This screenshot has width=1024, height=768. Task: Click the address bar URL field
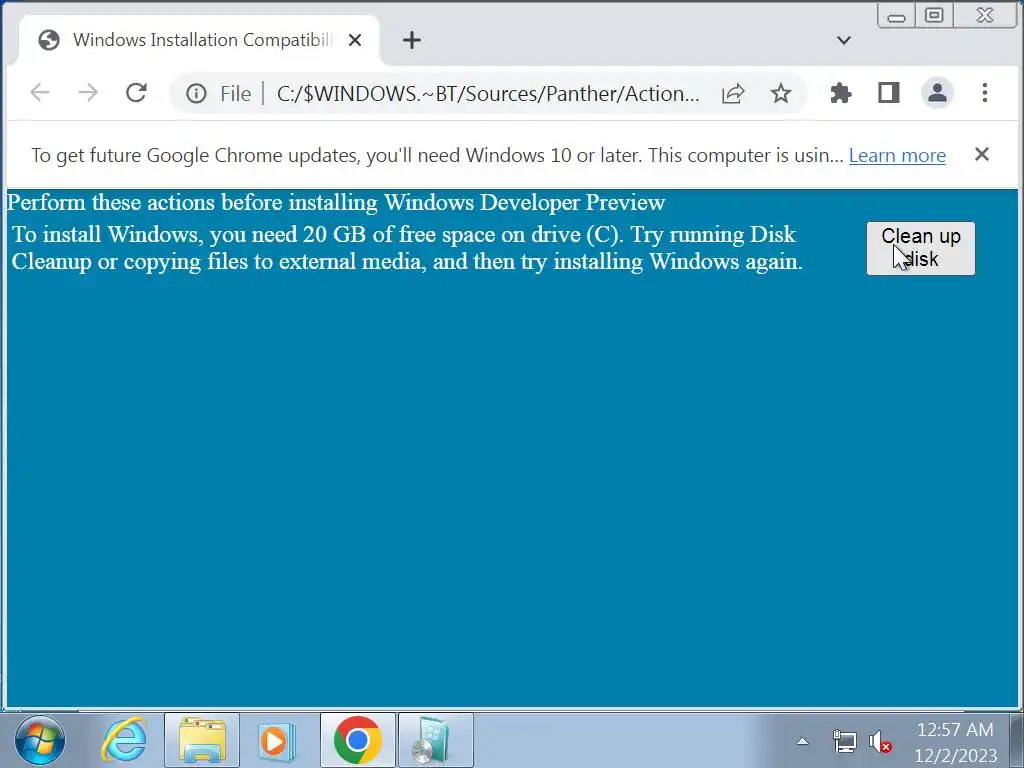point(488,93)
